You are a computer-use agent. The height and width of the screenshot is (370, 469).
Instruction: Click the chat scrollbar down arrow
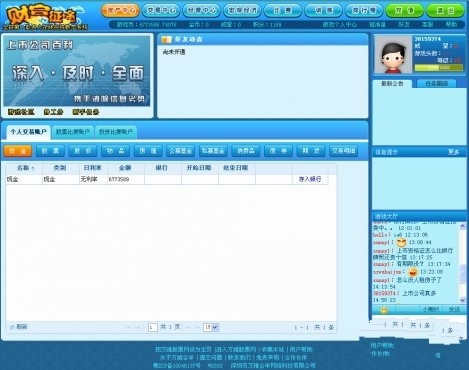click(462, 300)
